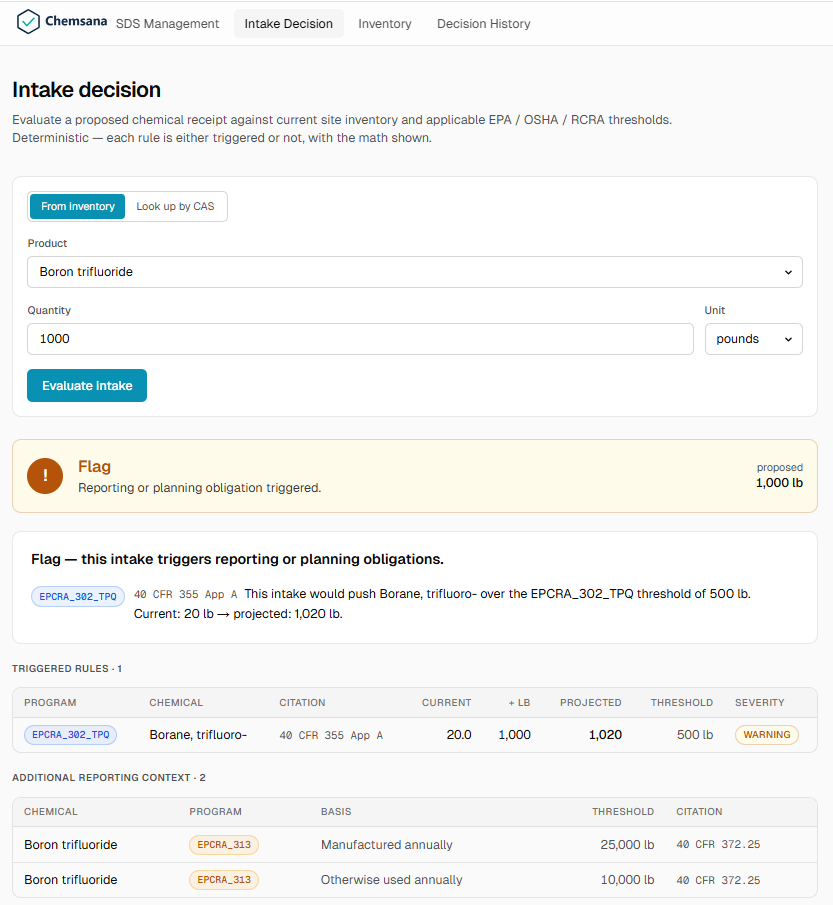Image resolution: width=833 pixels, height=905 pixels.
Task: Click the Intake decision page title
Action: coord(87,90)
